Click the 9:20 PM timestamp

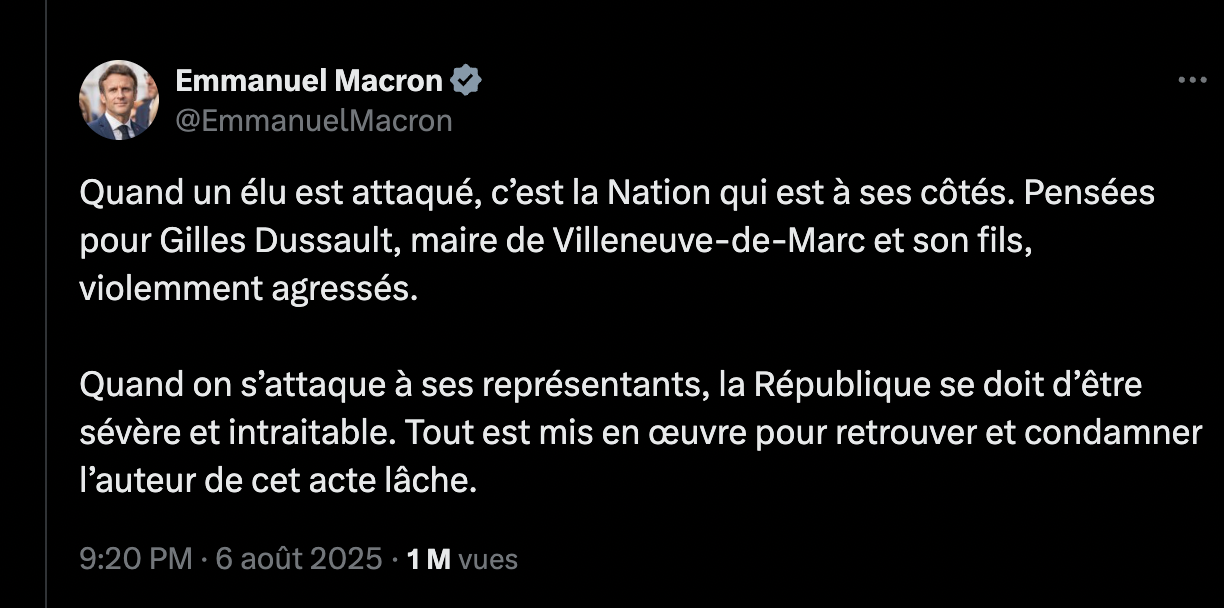(135, 559)
